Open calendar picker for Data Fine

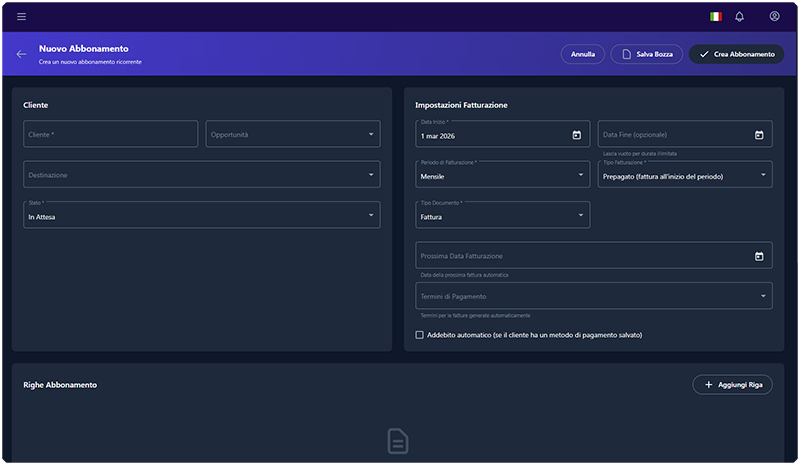758,135
